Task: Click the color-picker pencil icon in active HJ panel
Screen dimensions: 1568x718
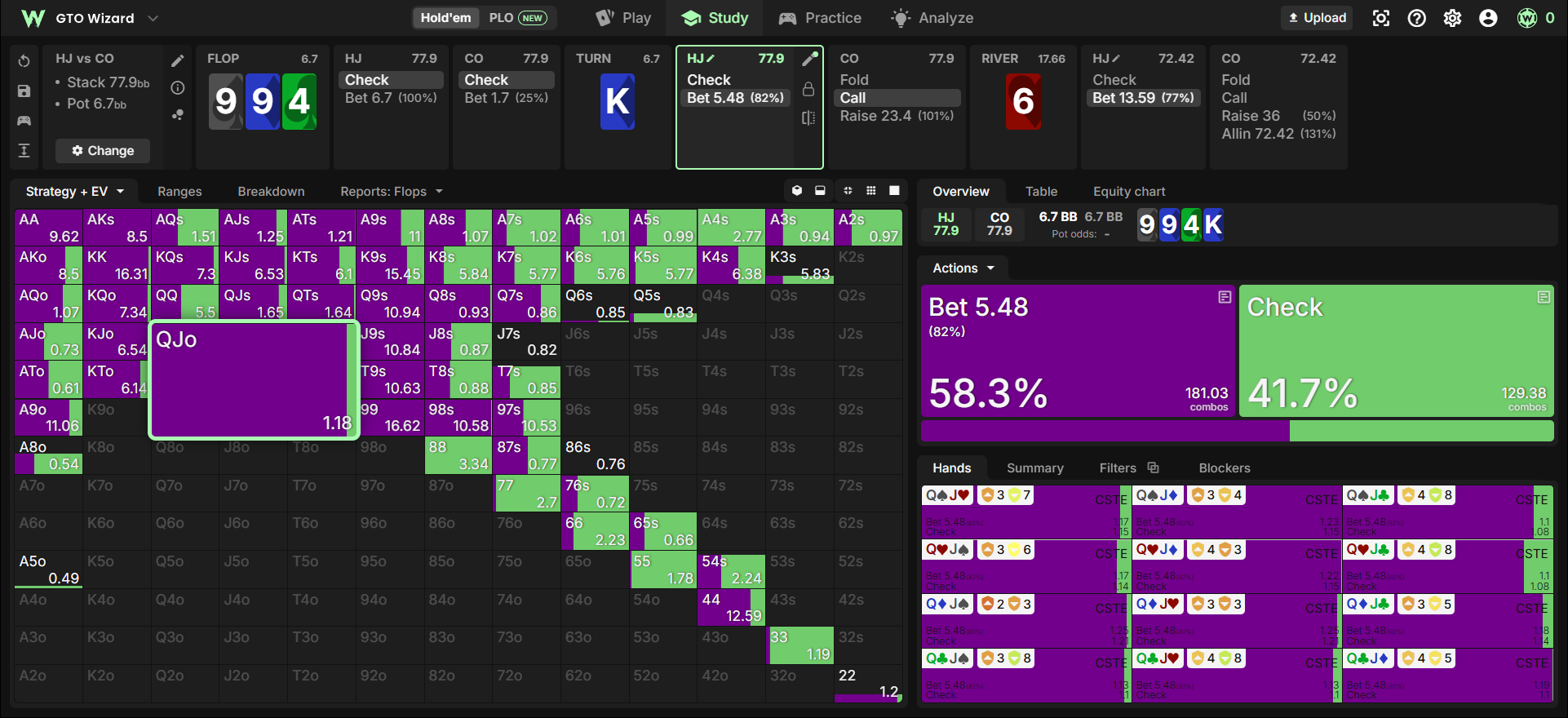Action: click(x=809, y=59)
